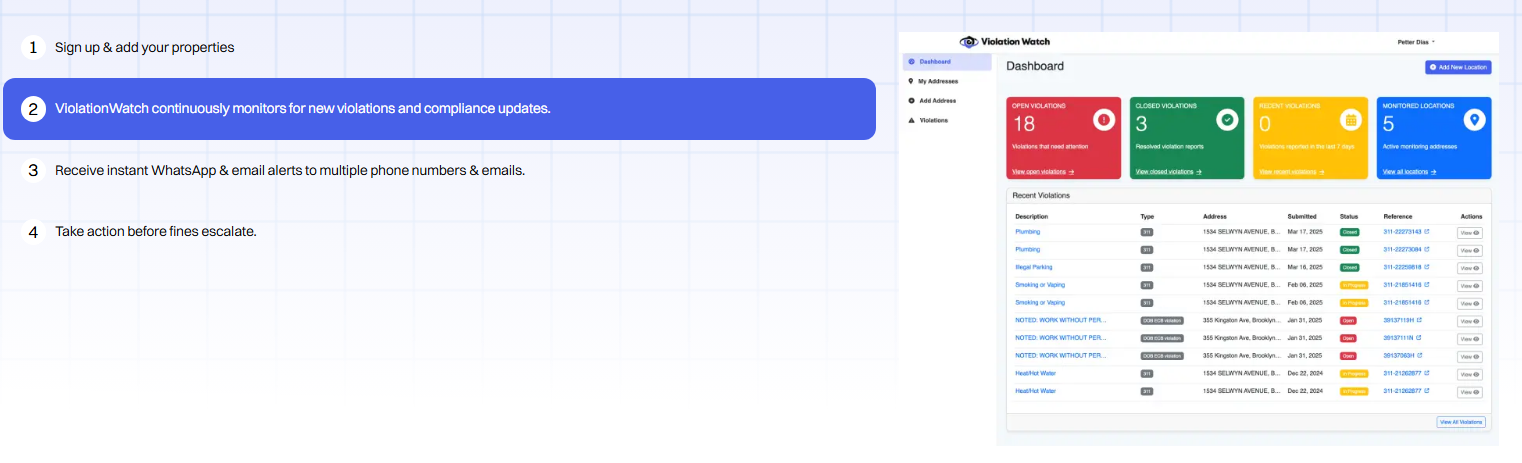This screenshot has height=463, width=1522.
Task: Open reference link 39137119H
Action: pyautogui.click(x=1398, y=320)
